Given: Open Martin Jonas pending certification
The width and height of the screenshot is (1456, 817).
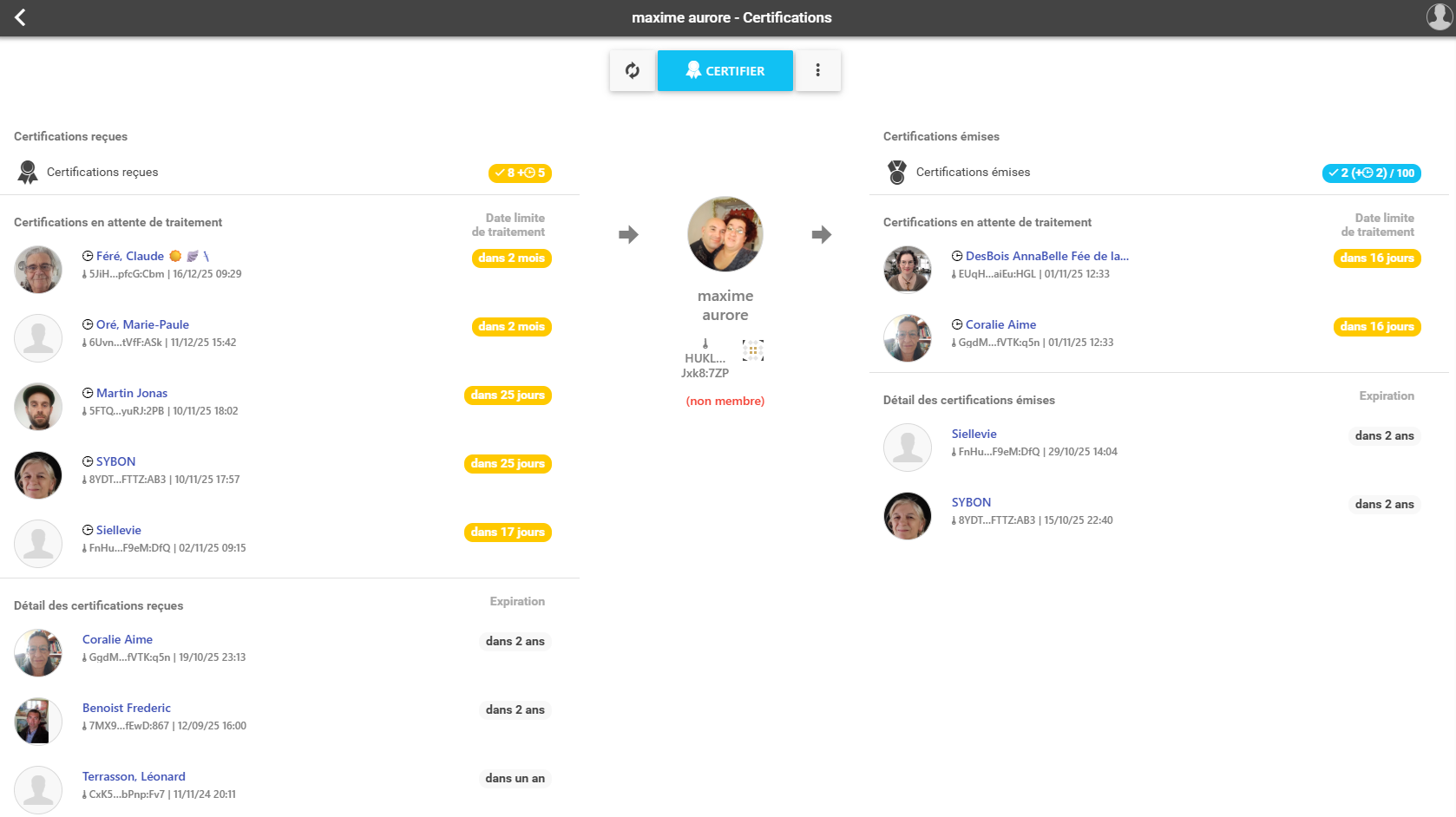Looking at the screenshot, I should point(132,393).
